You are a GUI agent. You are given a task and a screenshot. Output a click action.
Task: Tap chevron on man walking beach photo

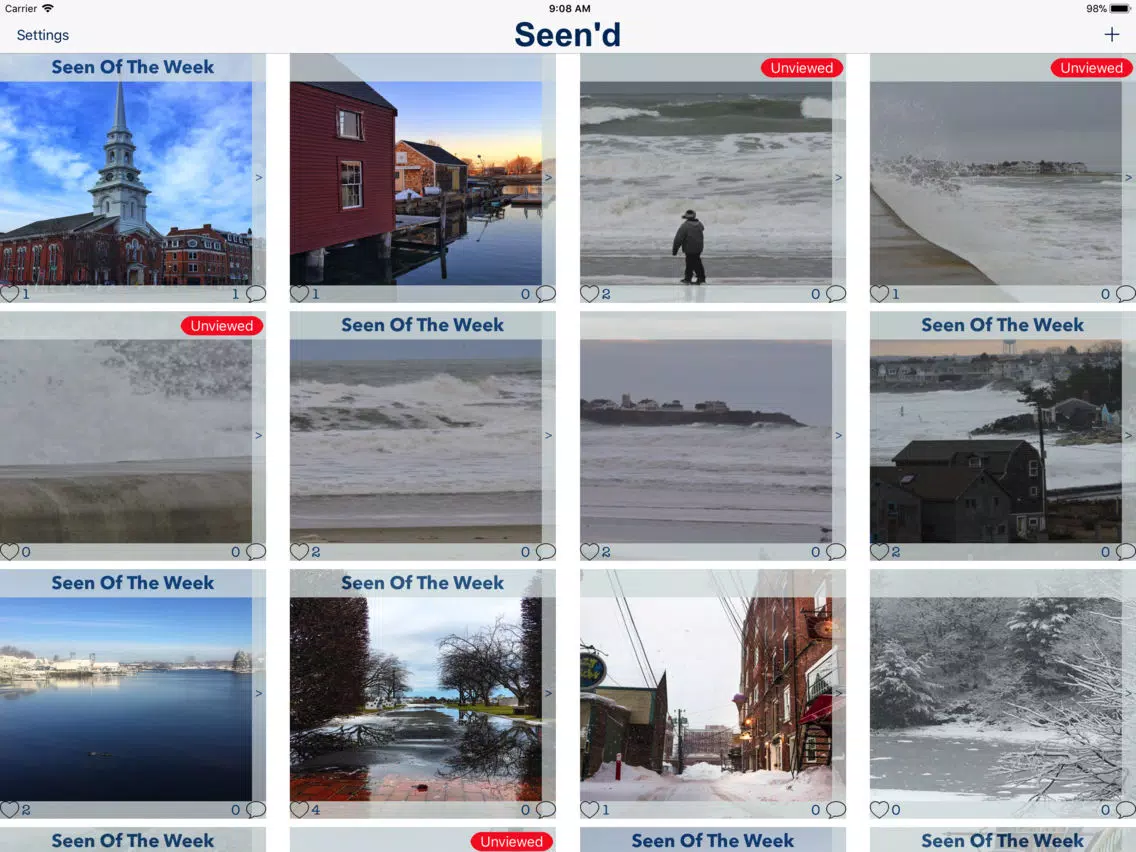point(838,178)
